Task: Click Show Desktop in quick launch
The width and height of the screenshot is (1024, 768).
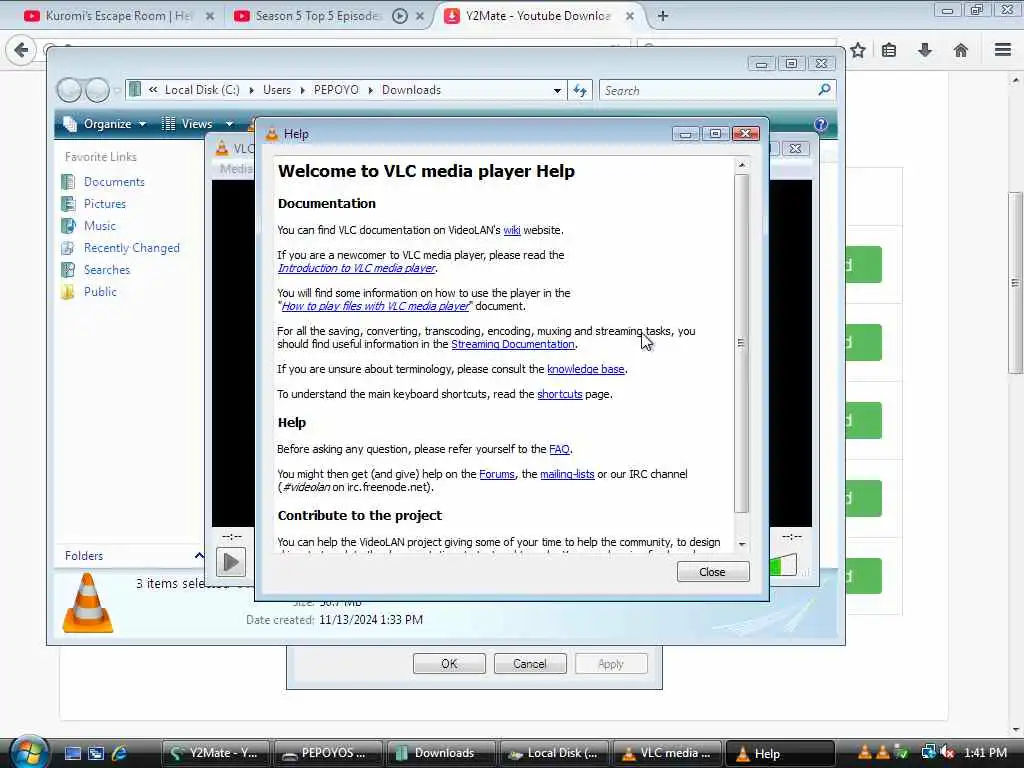Action: tap(72, 754)
